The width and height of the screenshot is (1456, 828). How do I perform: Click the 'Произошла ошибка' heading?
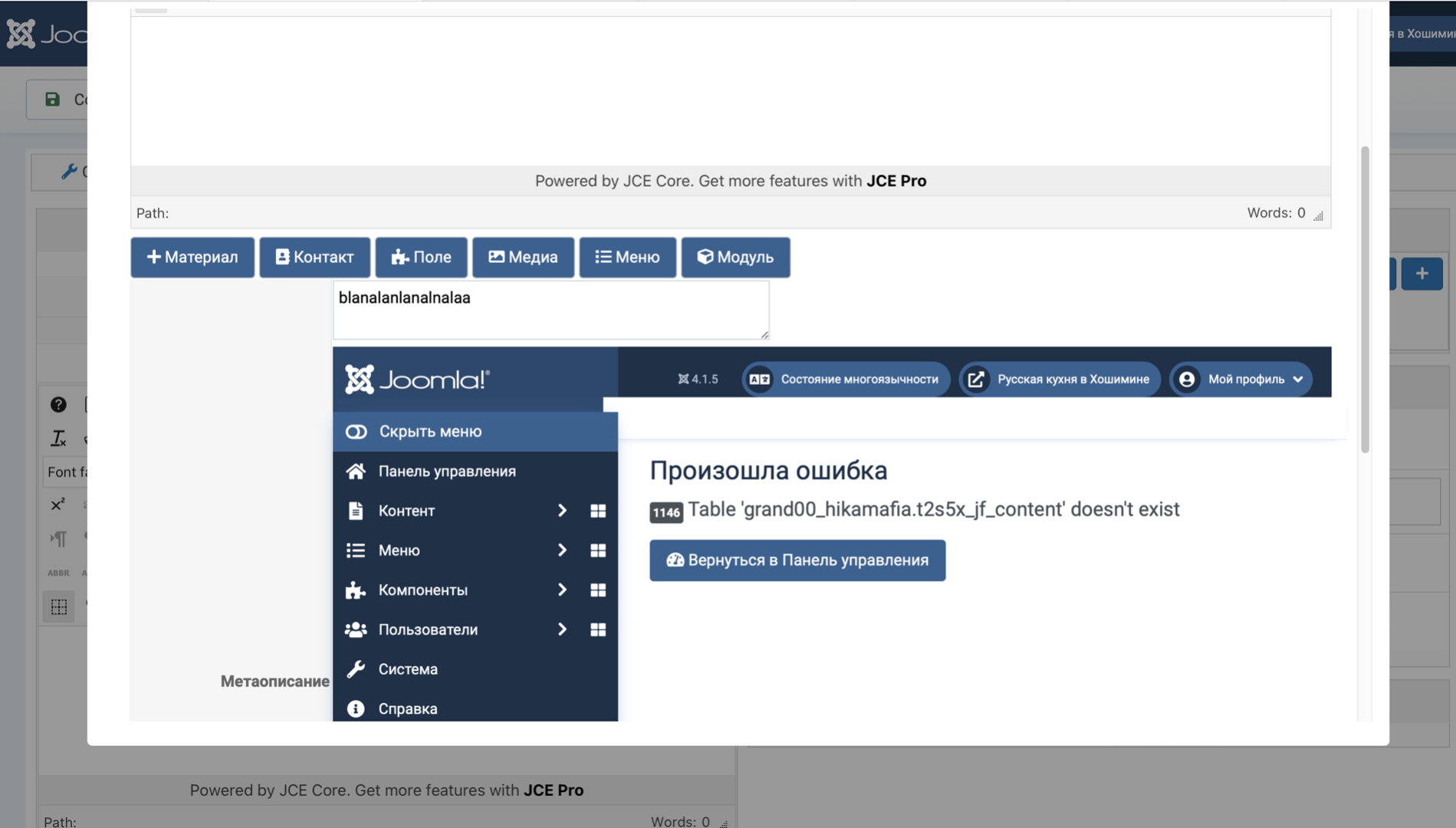pos(768,471)
